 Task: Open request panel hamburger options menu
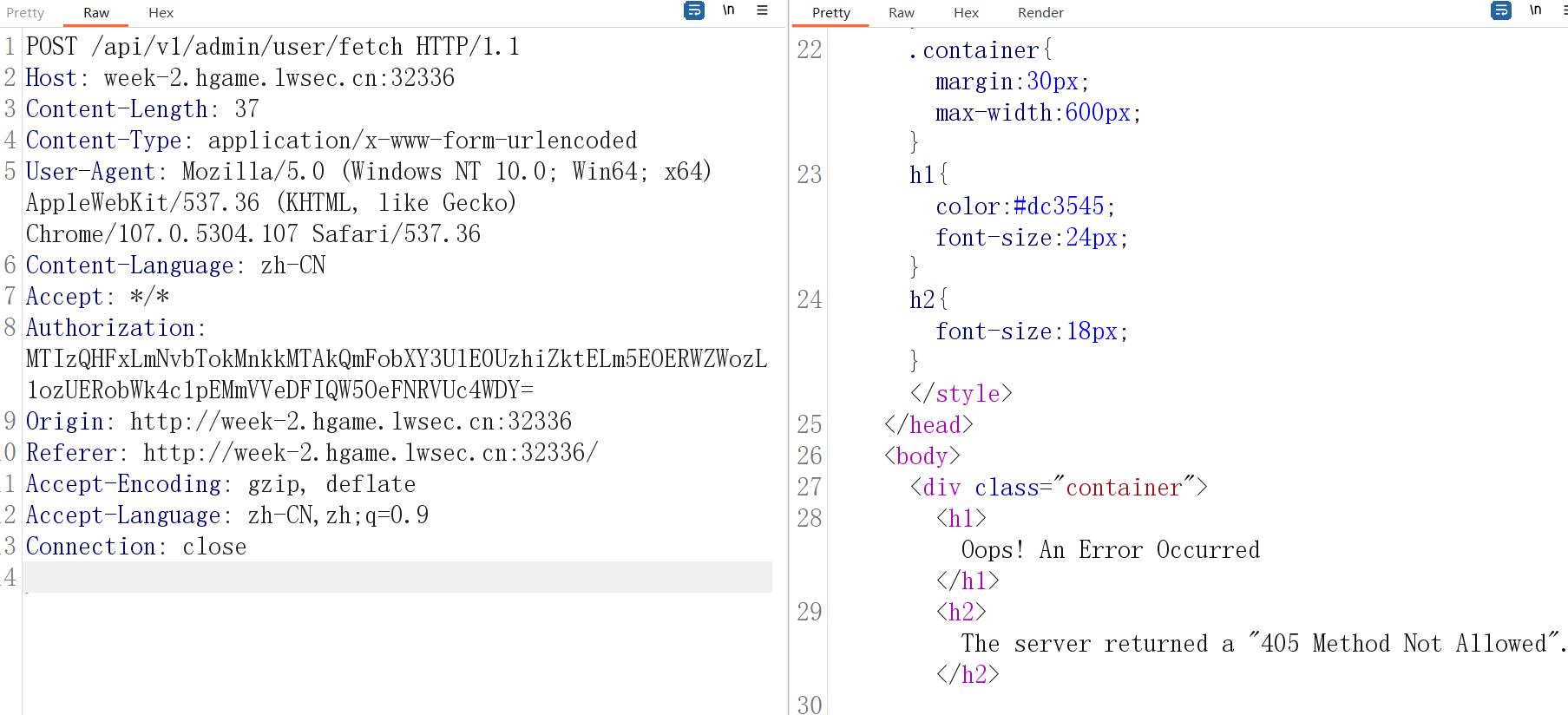coord(762,10)
